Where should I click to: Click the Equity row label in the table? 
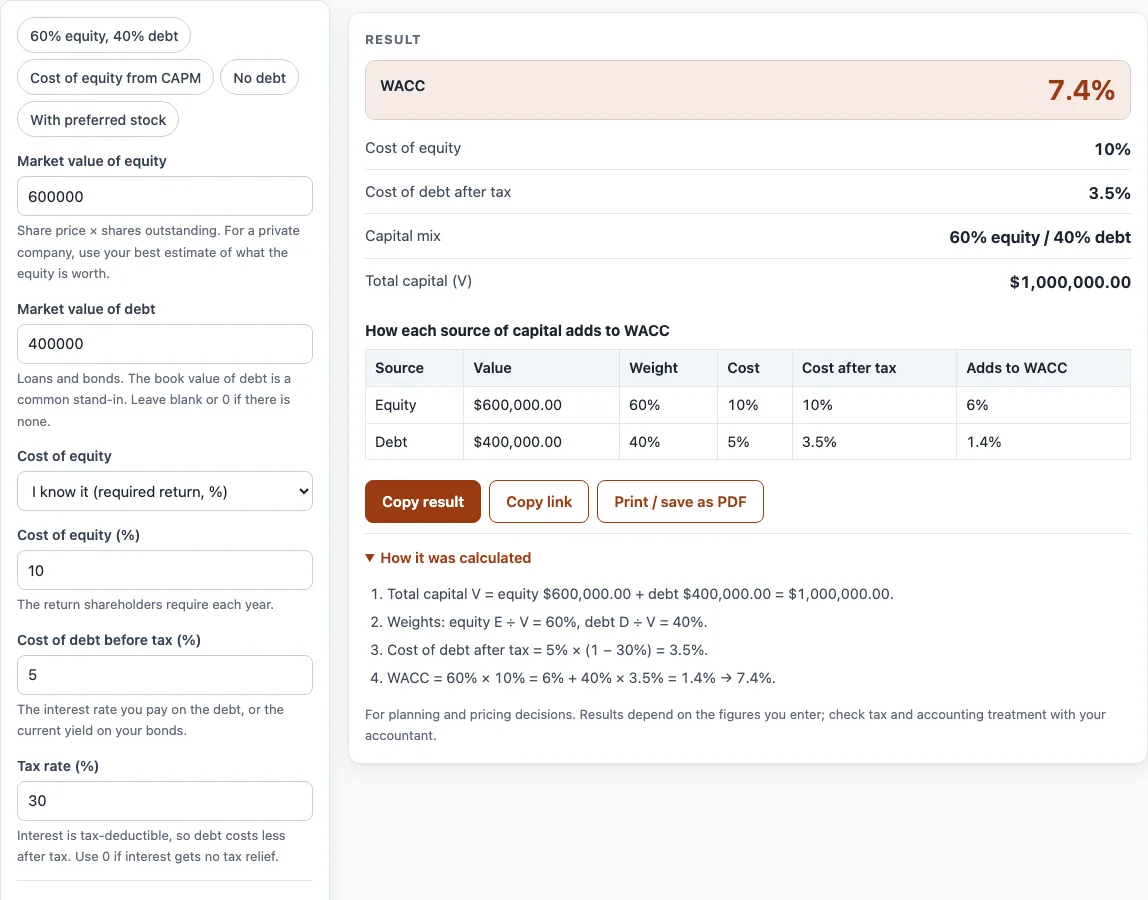click(x=414, y=405)
